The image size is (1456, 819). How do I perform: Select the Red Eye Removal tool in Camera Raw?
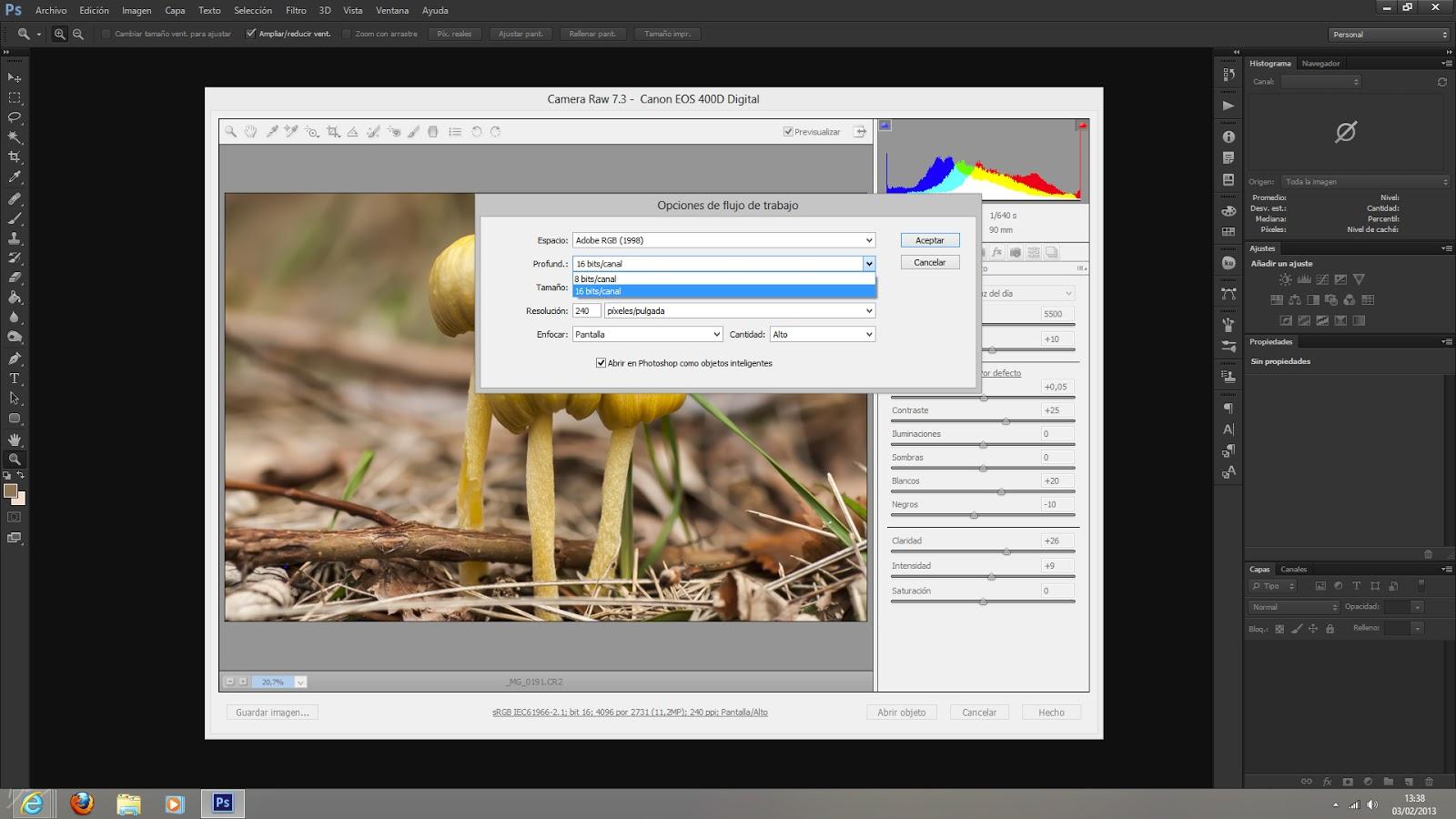[x=394, y=132]
